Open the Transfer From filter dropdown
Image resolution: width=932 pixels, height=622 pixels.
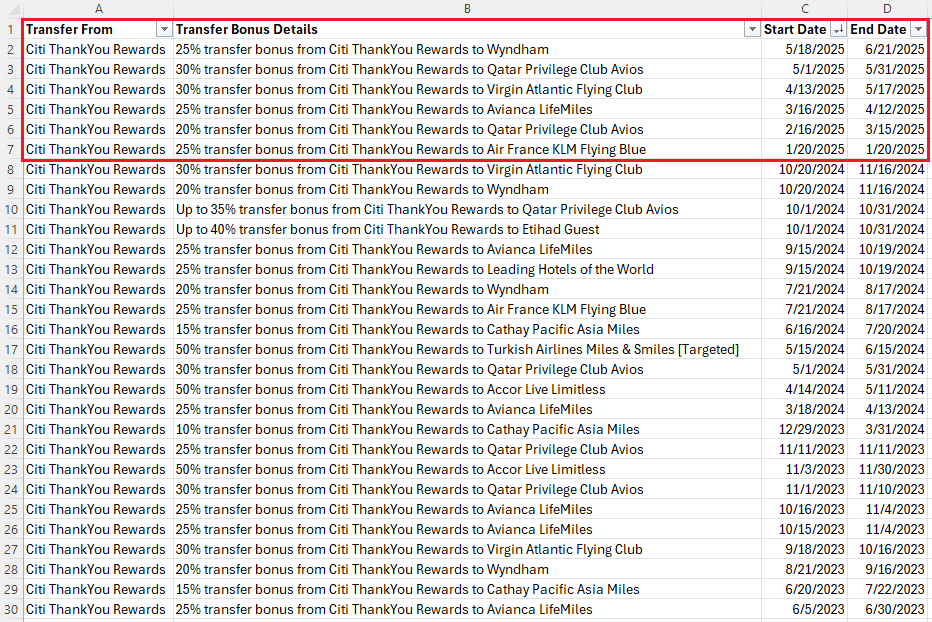tap(164, 29)
